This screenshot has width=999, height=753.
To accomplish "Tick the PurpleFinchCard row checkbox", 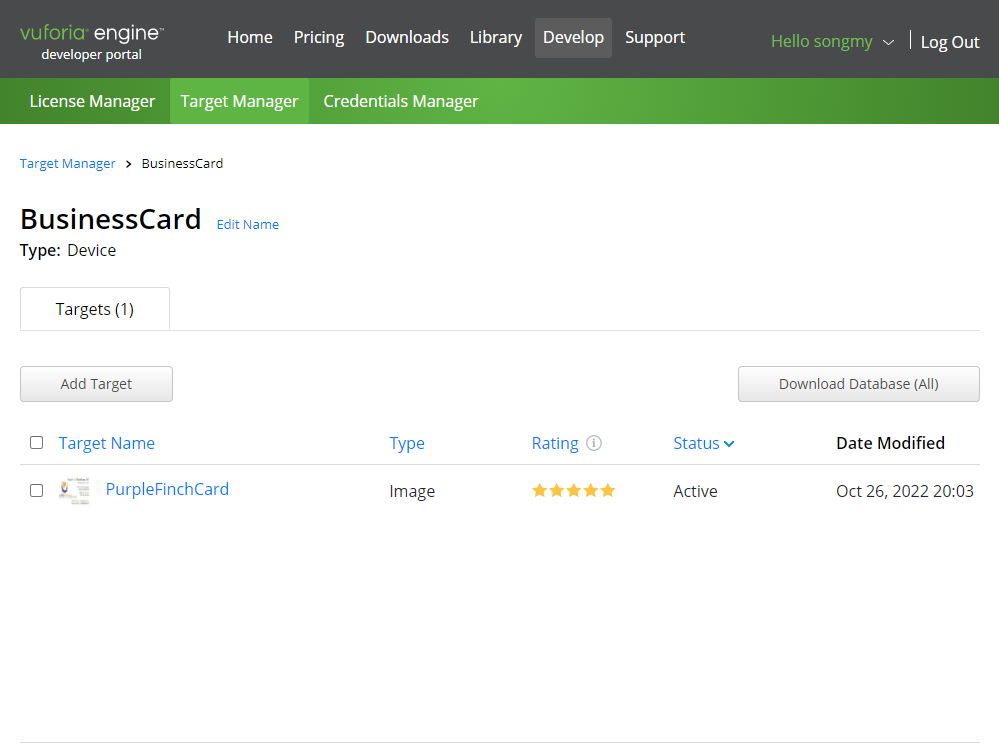I will coord(36,491).
